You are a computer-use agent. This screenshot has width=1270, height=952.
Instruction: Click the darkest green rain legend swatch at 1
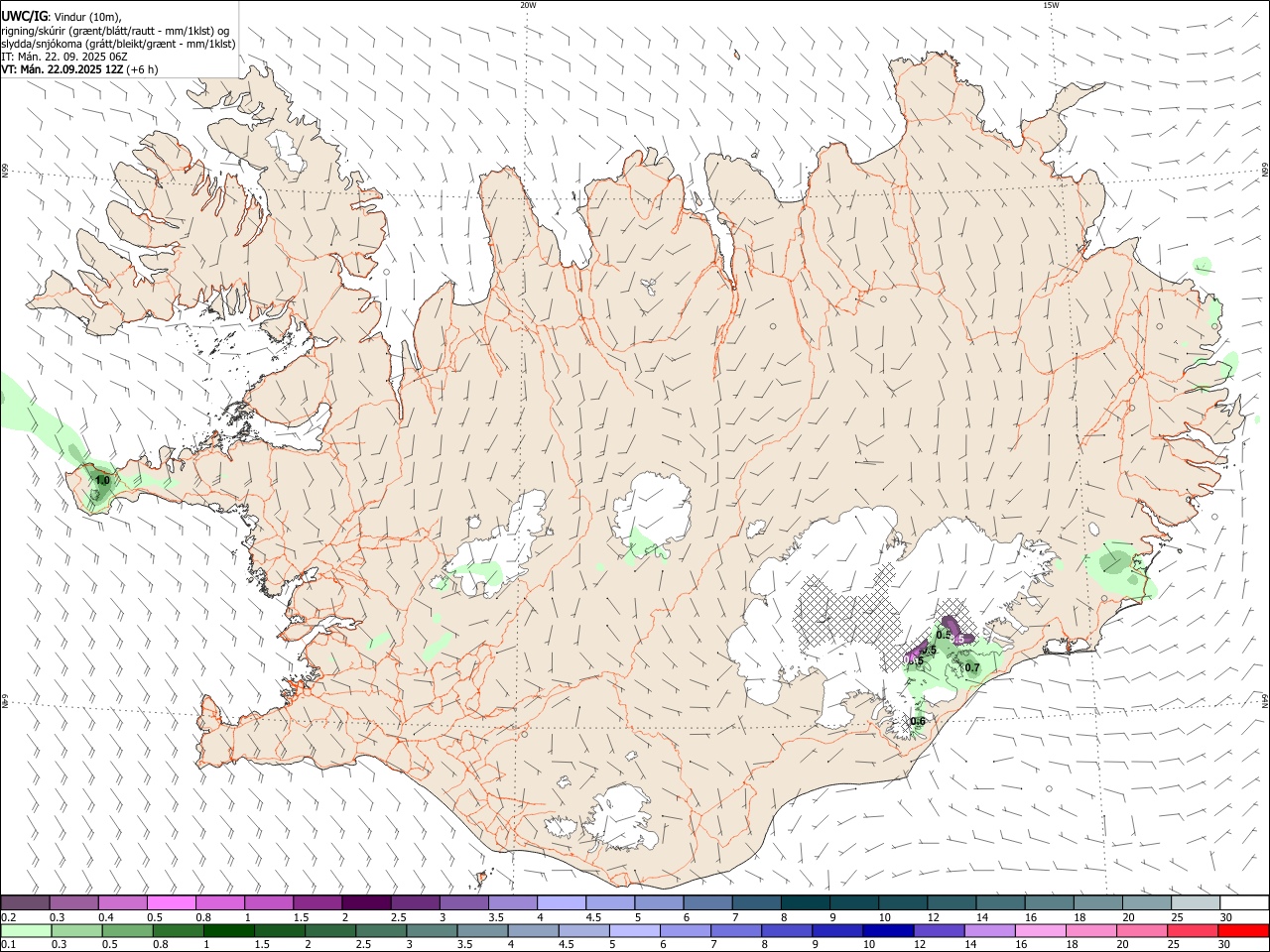click(228, 930)
